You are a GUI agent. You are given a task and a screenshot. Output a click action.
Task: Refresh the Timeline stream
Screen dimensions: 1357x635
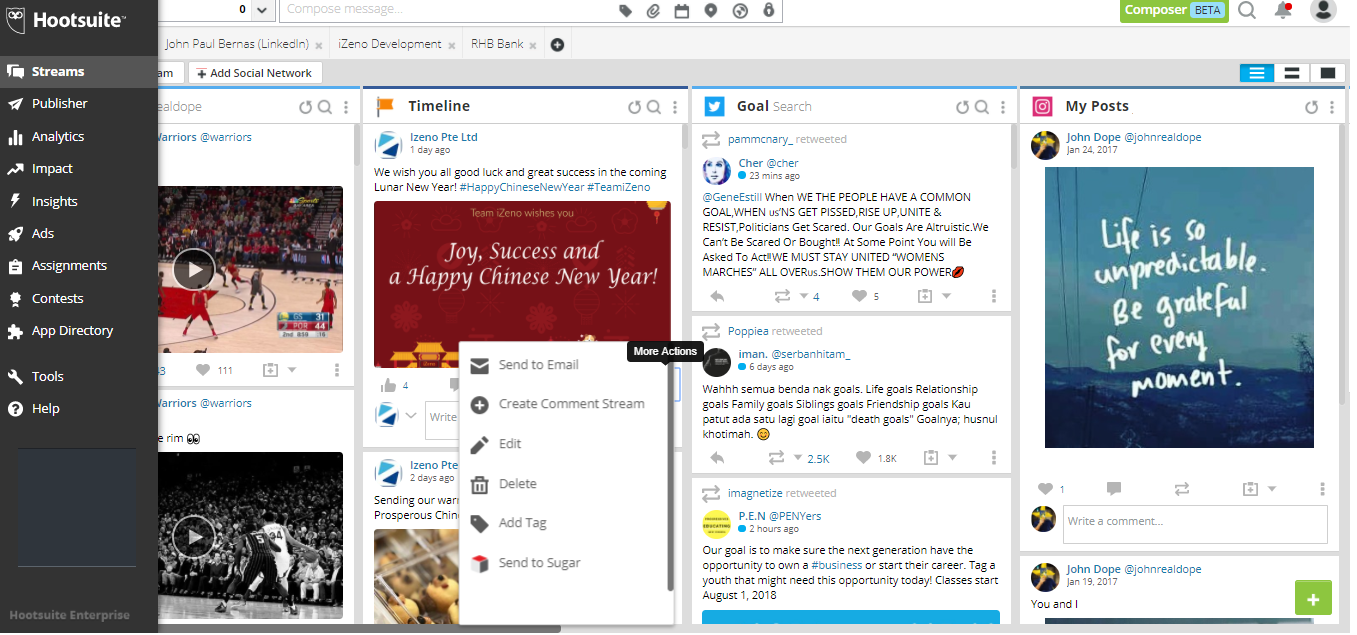(x=634, y=107)
